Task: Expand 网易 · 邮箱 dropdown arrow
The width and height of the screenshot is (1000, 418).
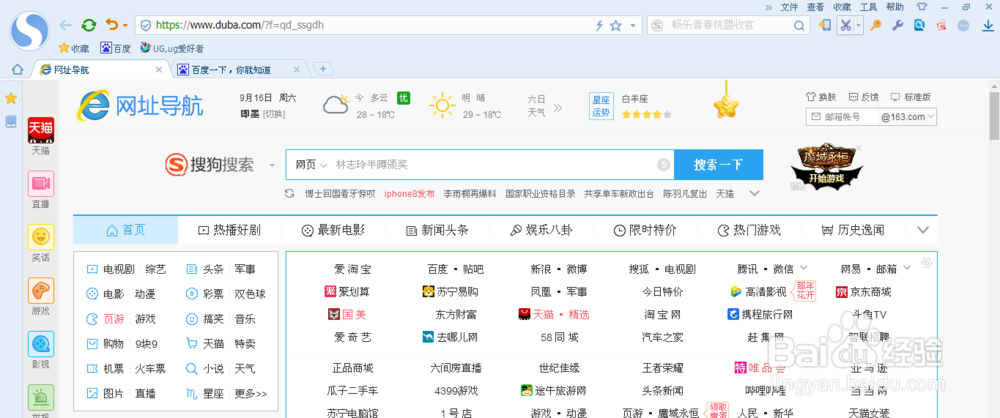Action: point(908,267)
